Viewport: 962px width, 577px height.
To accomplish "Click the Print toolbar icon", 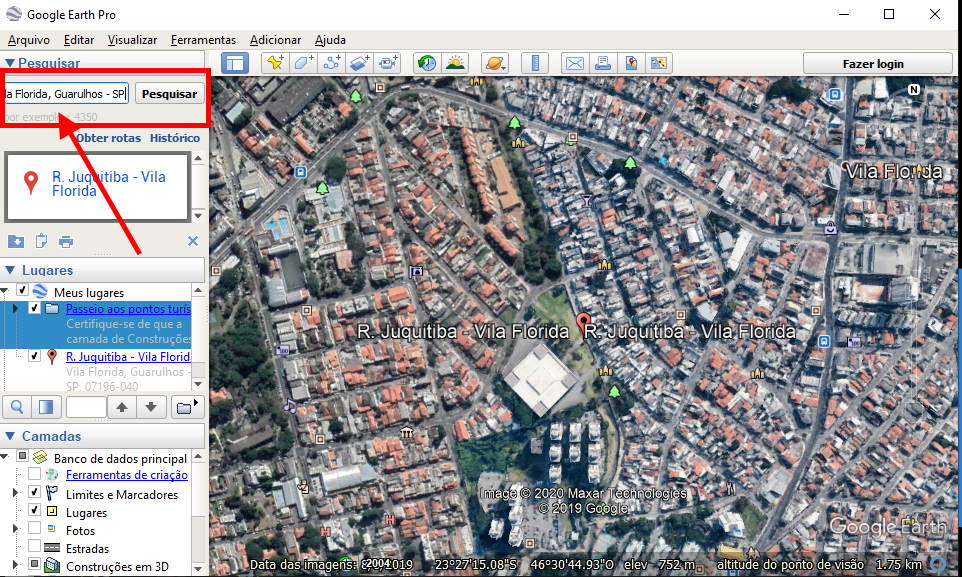I will pos(602,63).
